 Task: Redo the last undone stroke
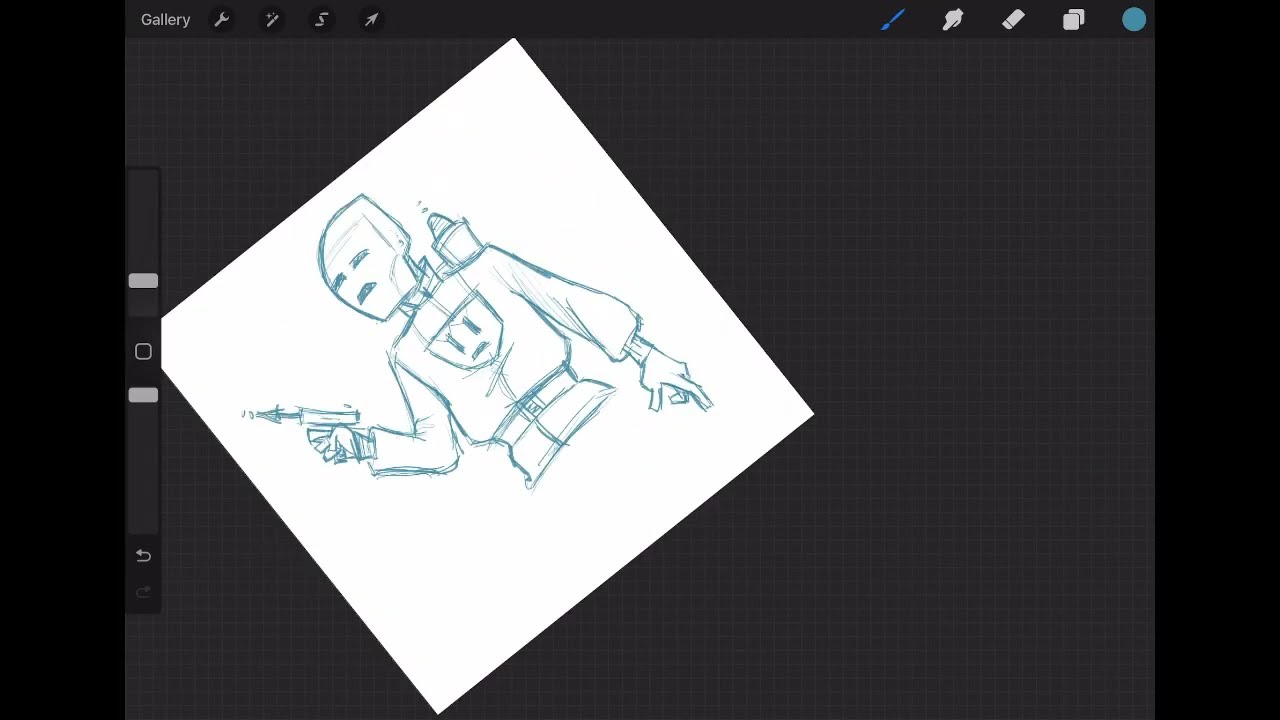tap(143, 593)
